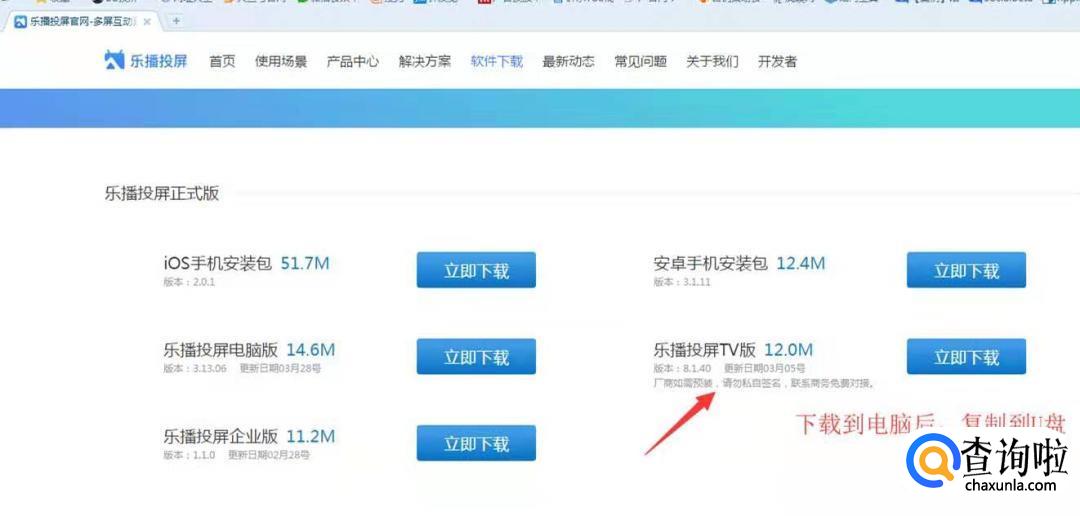Download 乐播投屏TV版 with 立即下载
Screen dimensions: 1080x516
[966, 357]
